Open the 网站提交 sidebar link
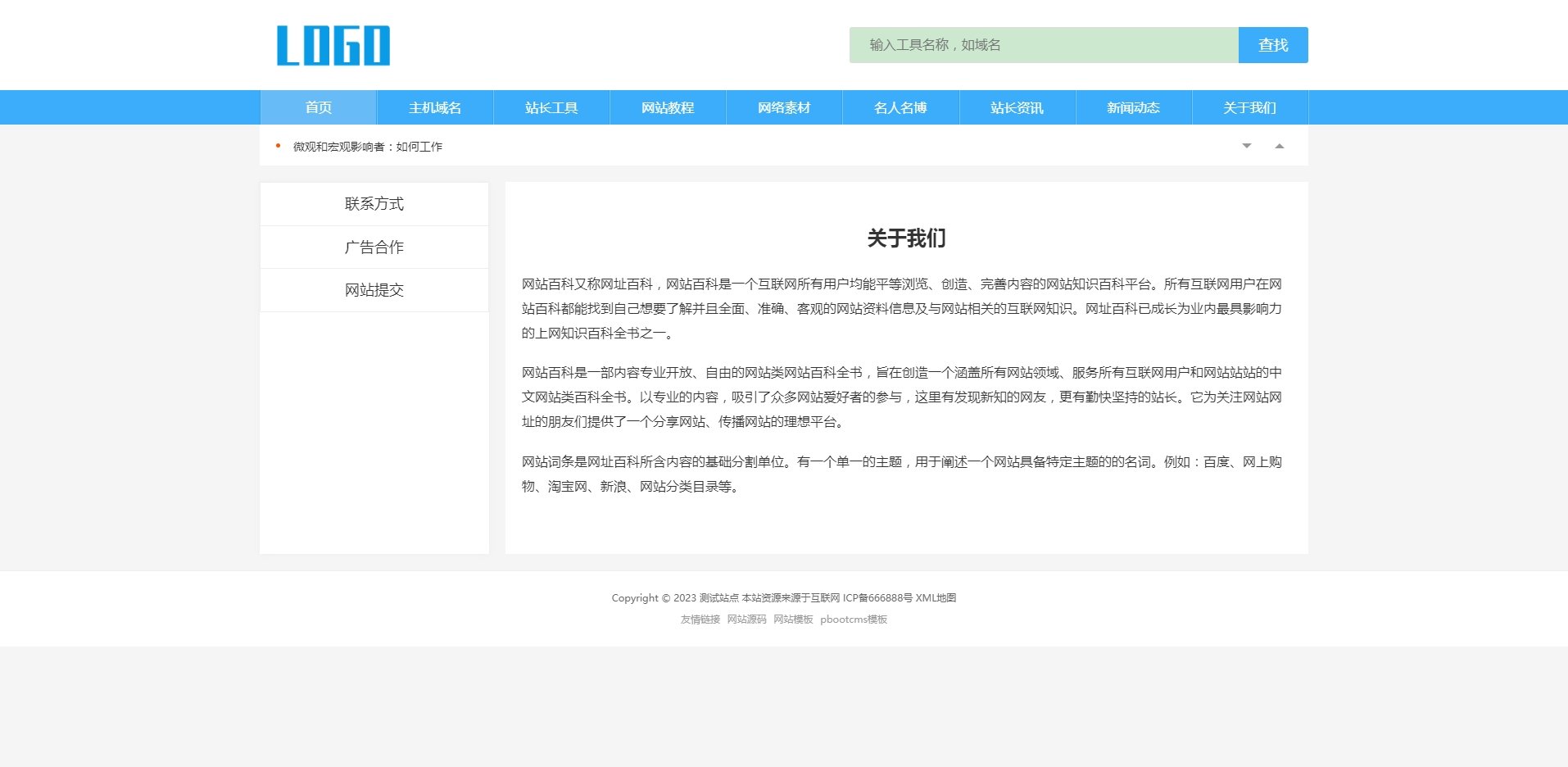Viewport: 1568px width, 767px height. 374,290
